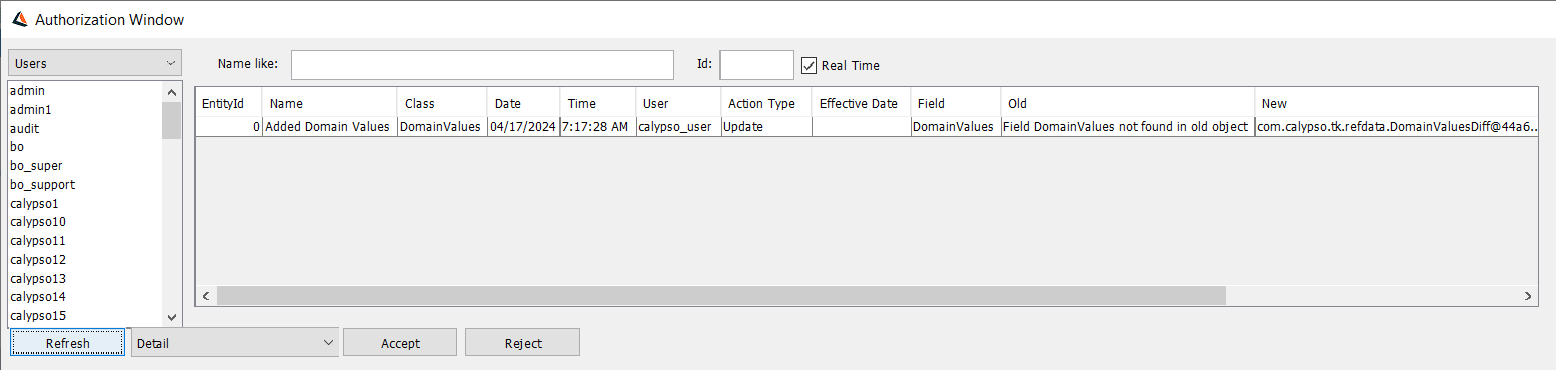This screenshot has width=1556, height=370.
Task: Click the user list vertical scrollbar thumb
Action: click(x=171, y=119)
